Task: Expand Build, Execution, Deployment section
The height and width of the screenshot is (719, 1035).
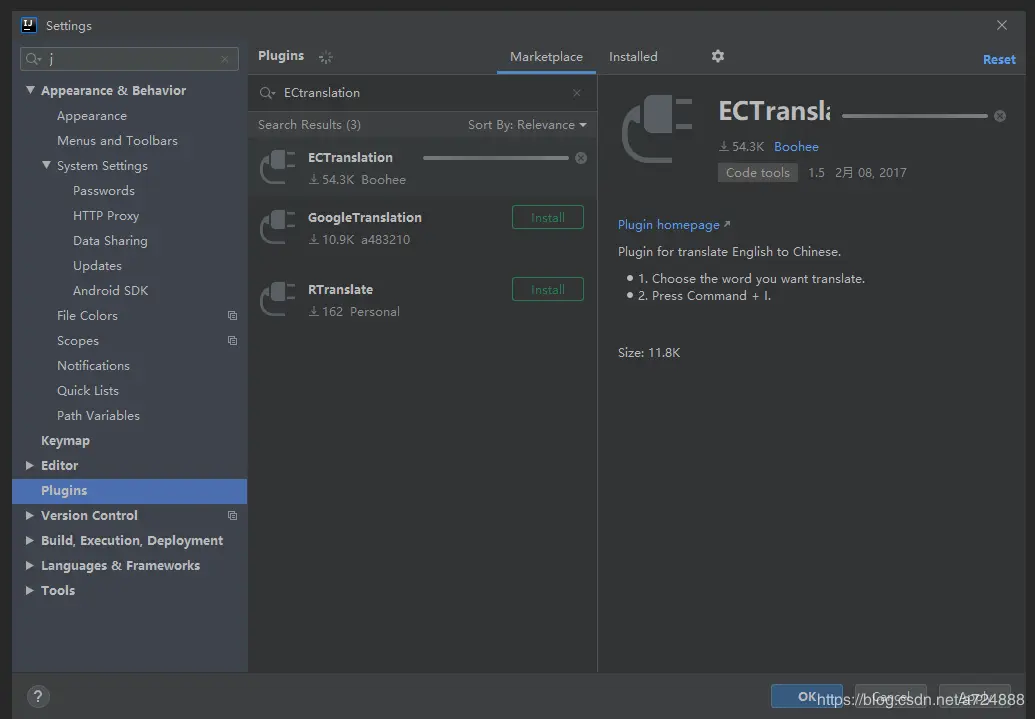Action: coord(30,541)
